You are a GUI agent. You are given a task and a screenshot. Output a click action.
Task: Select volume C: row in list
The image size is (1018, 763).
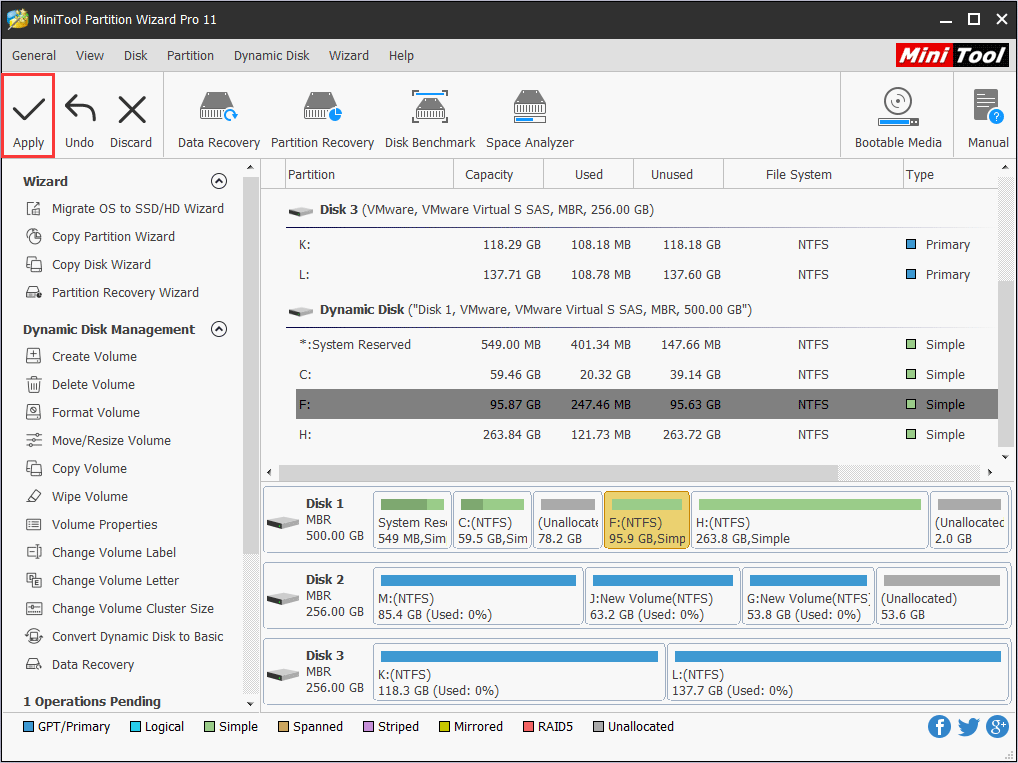647,375
